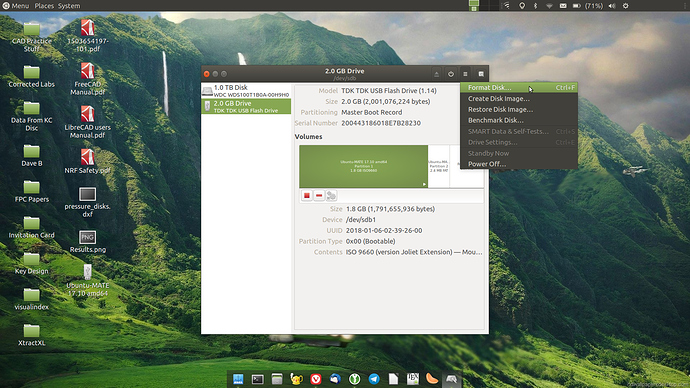Launch Telegram from the dock

[374, 379]
